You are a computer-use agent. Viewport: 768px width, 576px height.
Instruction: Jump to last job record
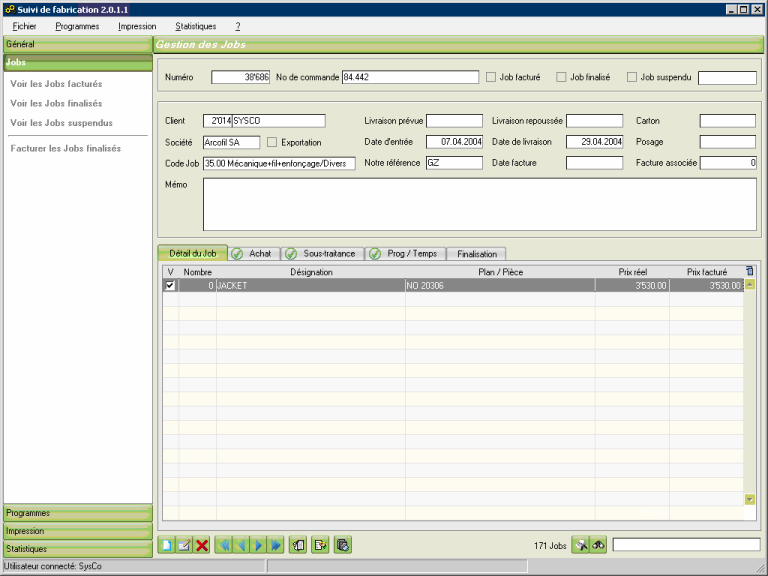[x=276, y=545]
